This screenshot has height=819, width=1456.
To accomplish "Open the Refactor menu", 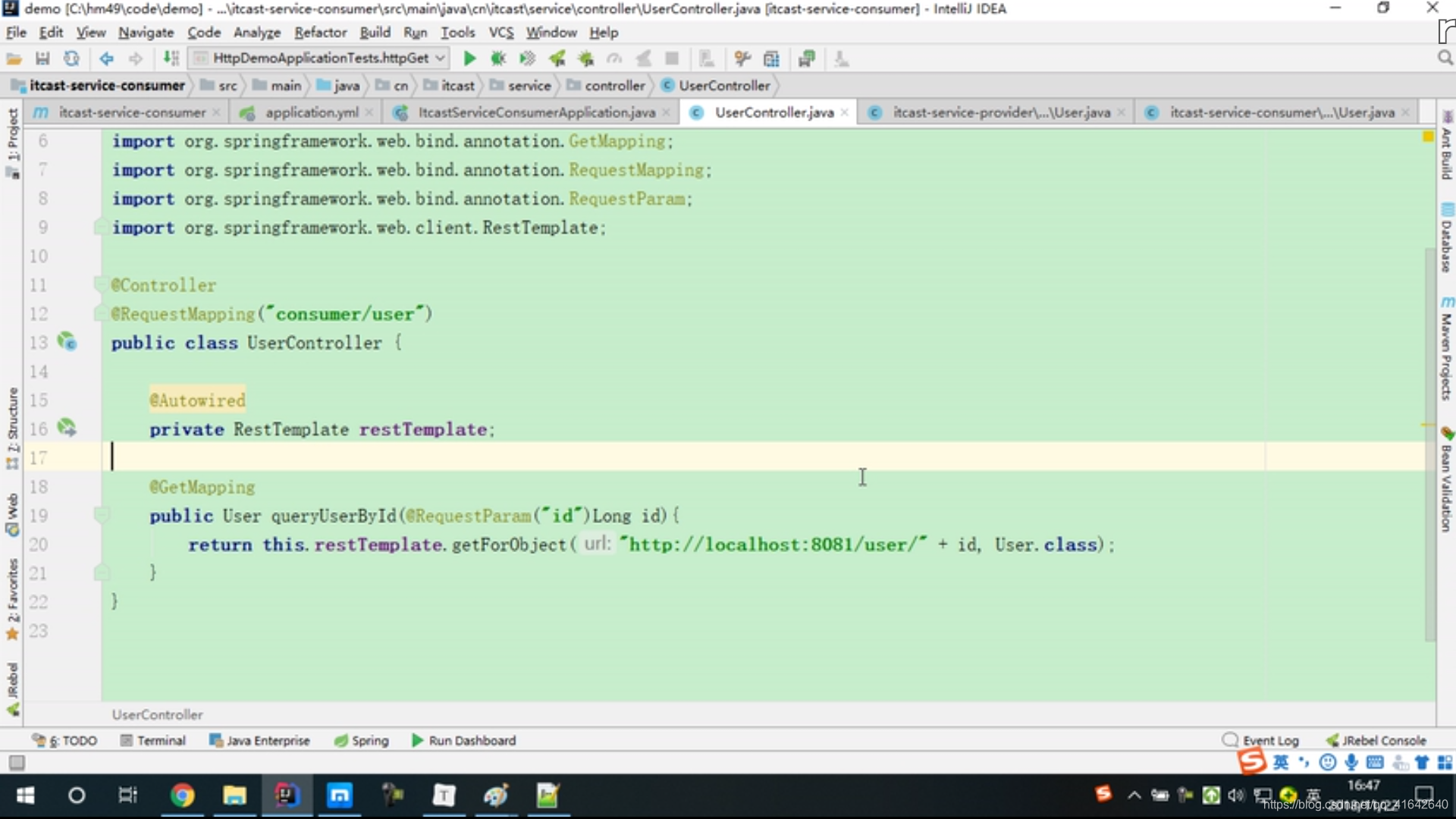I will (320, 33).
